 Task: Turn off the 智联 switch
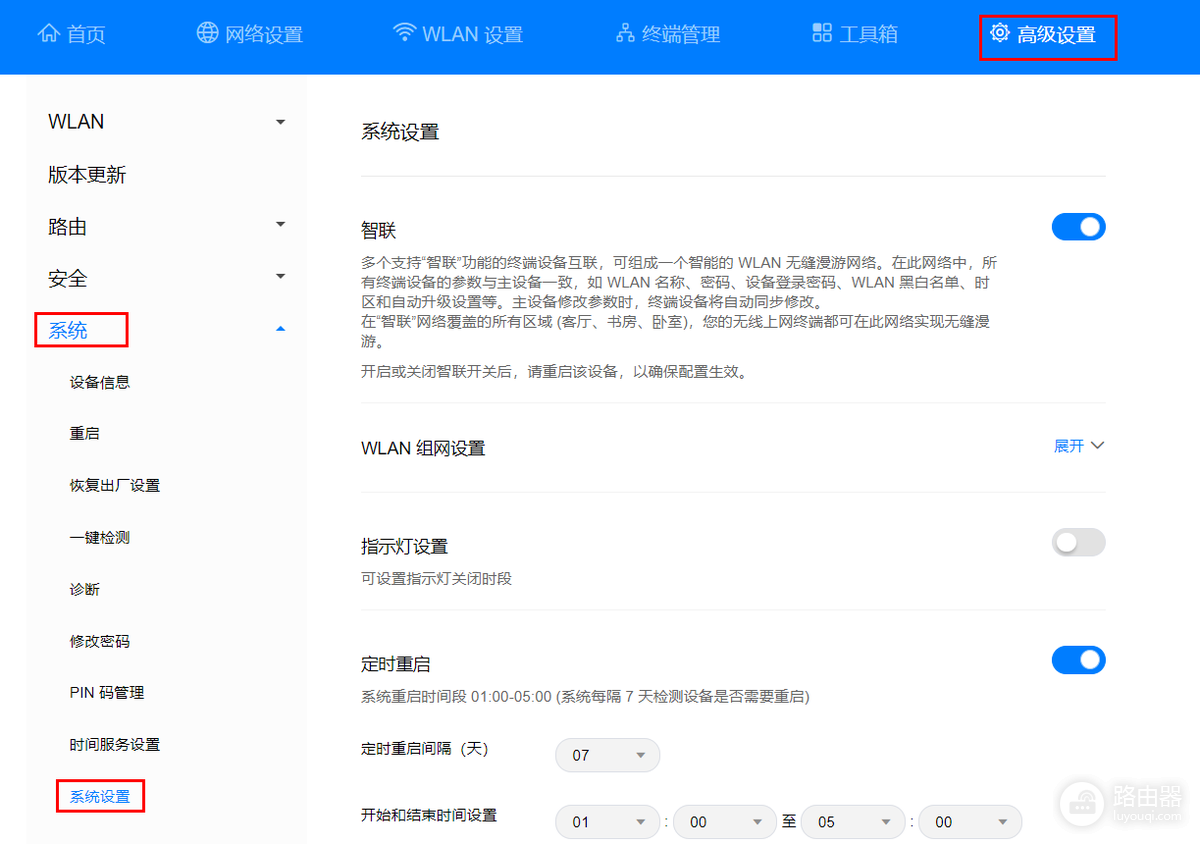pyautogui.click(x=1078, y=227)
